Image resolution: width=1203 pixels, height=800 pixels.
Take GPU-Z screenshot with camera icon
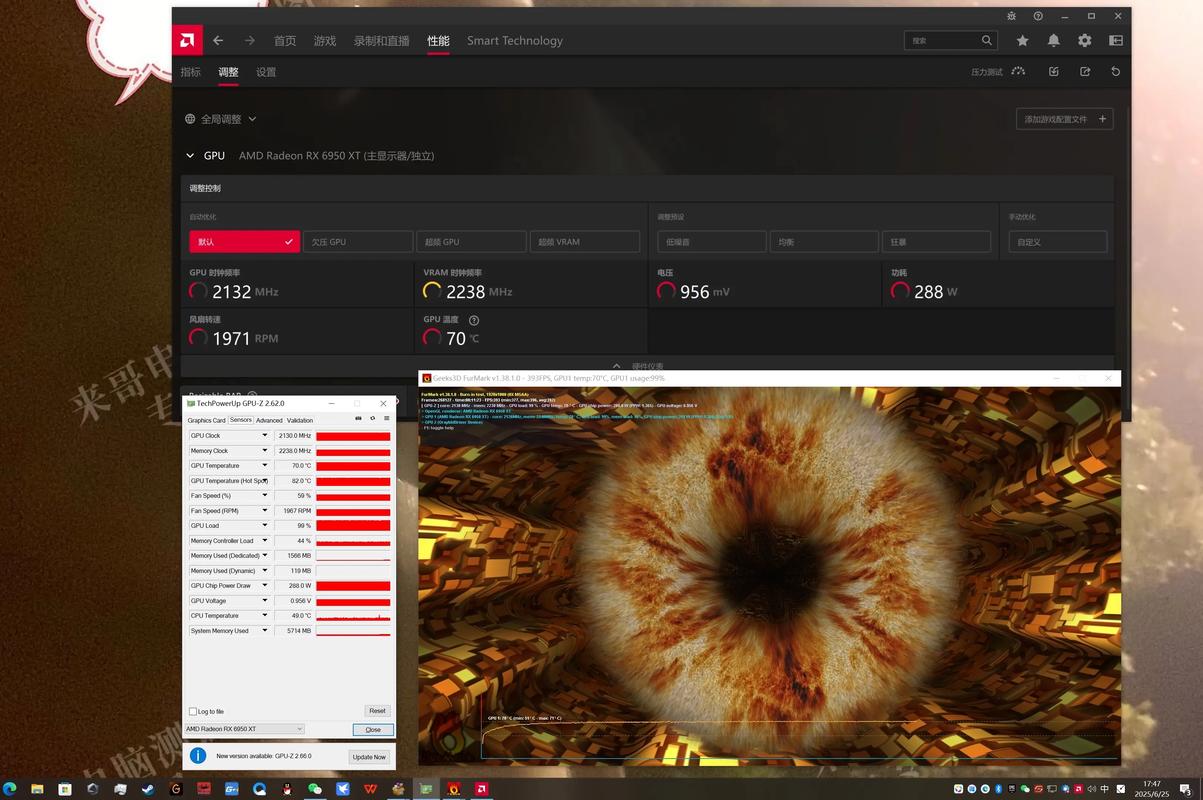(358, 418)
